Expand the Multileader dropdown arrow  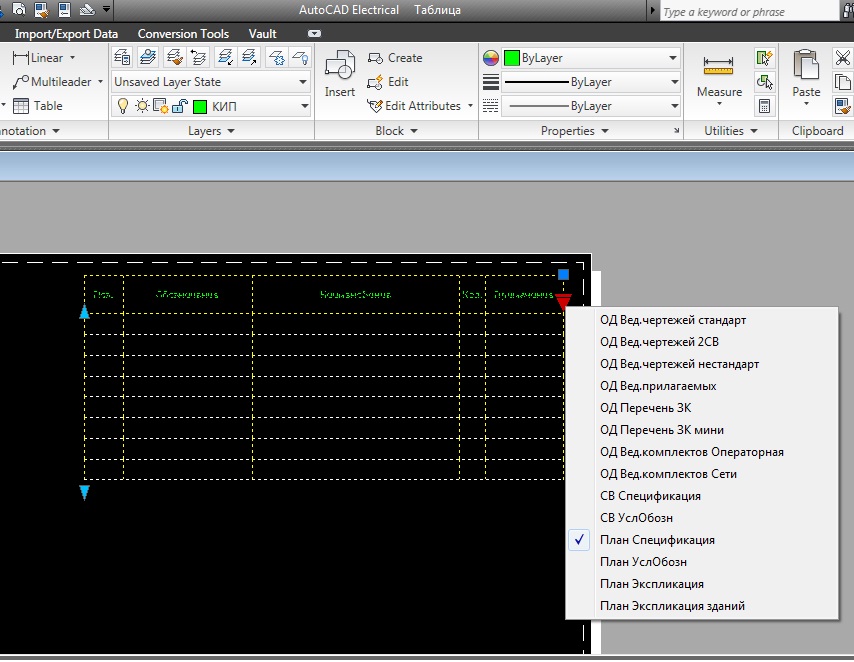point(100,82)
